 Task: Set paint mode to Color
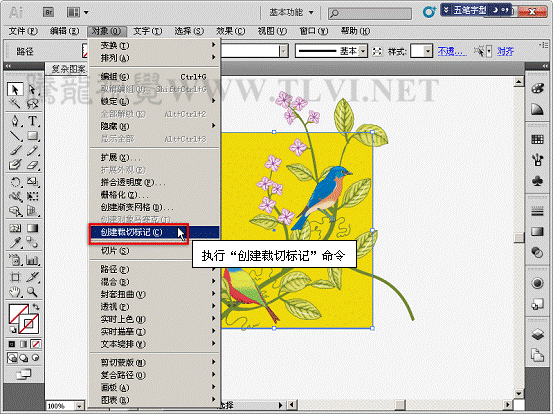12,344
